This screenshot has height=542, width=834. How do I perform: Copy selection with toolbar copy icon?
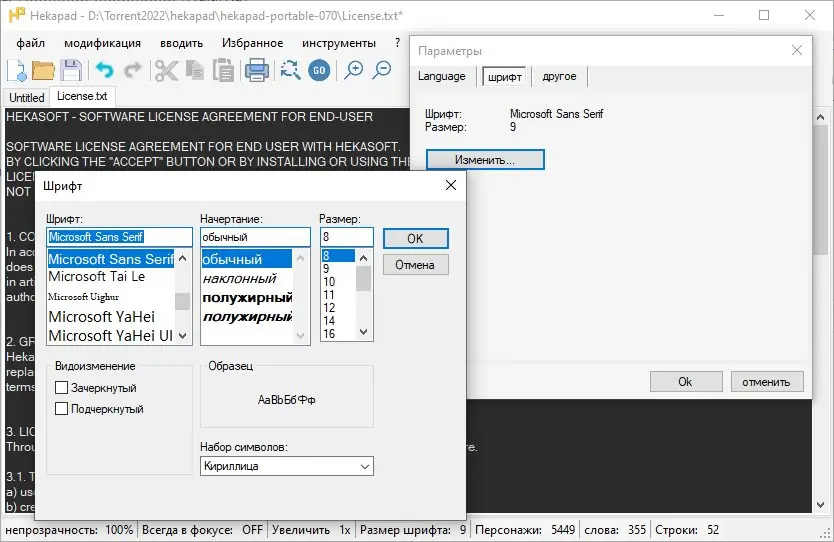click(x=195, y=70)
